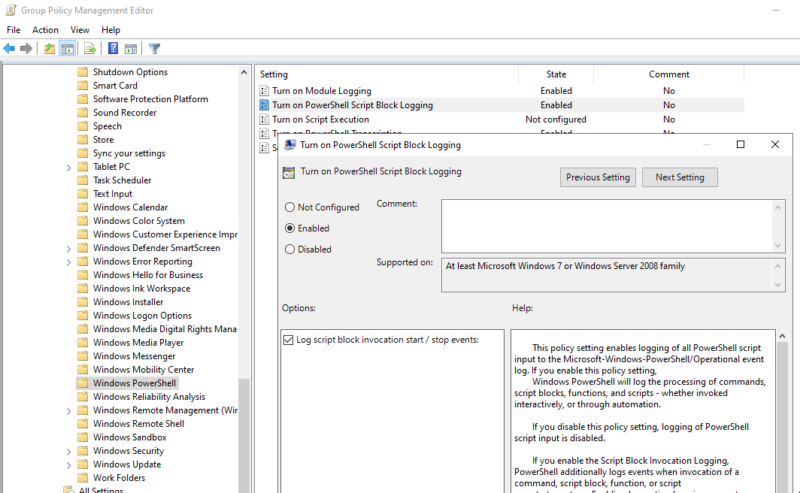Click the Back arrow toolbar icon

coord(9,48)
